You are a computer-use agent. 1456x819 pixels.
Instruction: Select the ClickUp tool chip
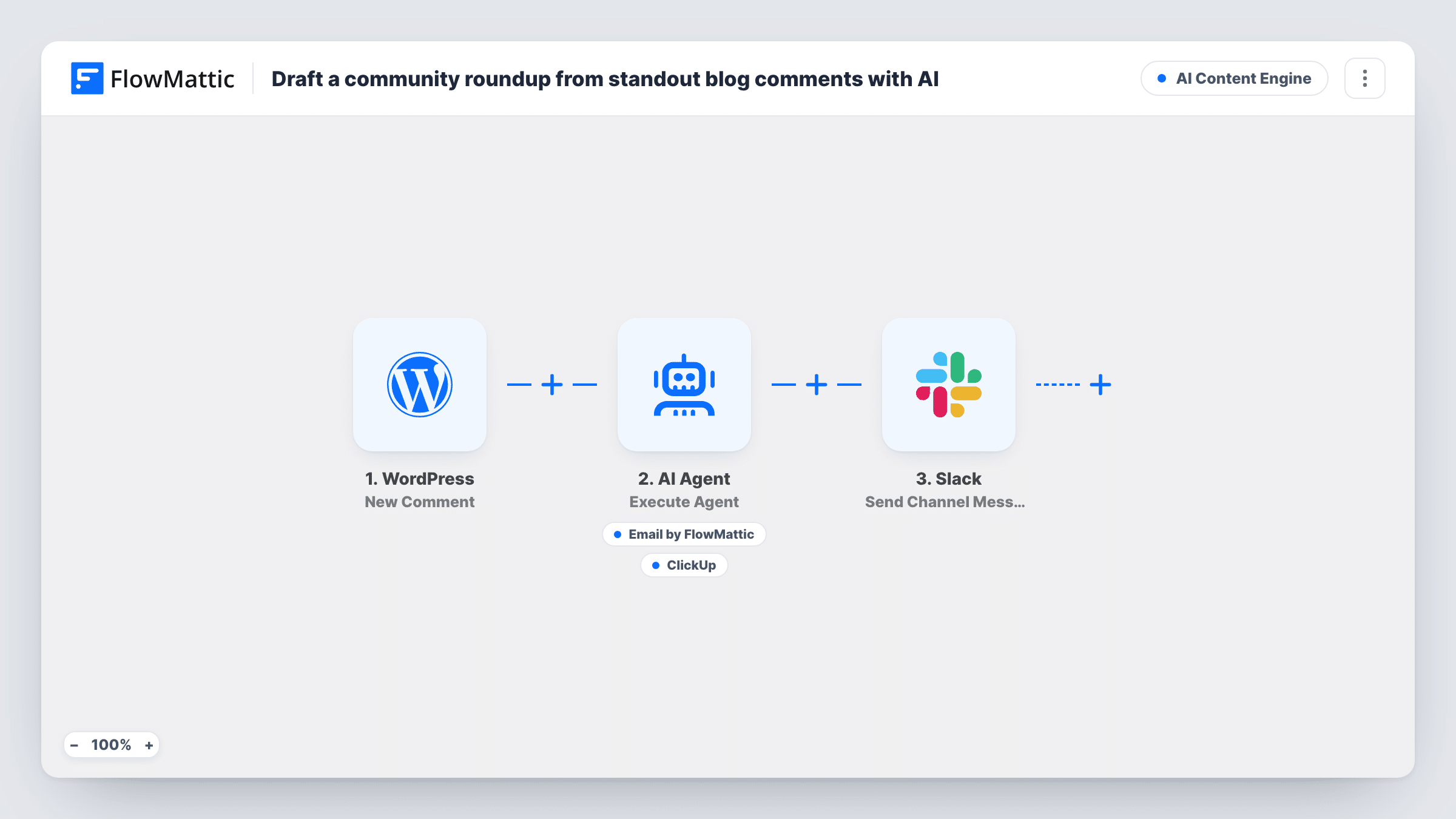(x=684, y=565)
